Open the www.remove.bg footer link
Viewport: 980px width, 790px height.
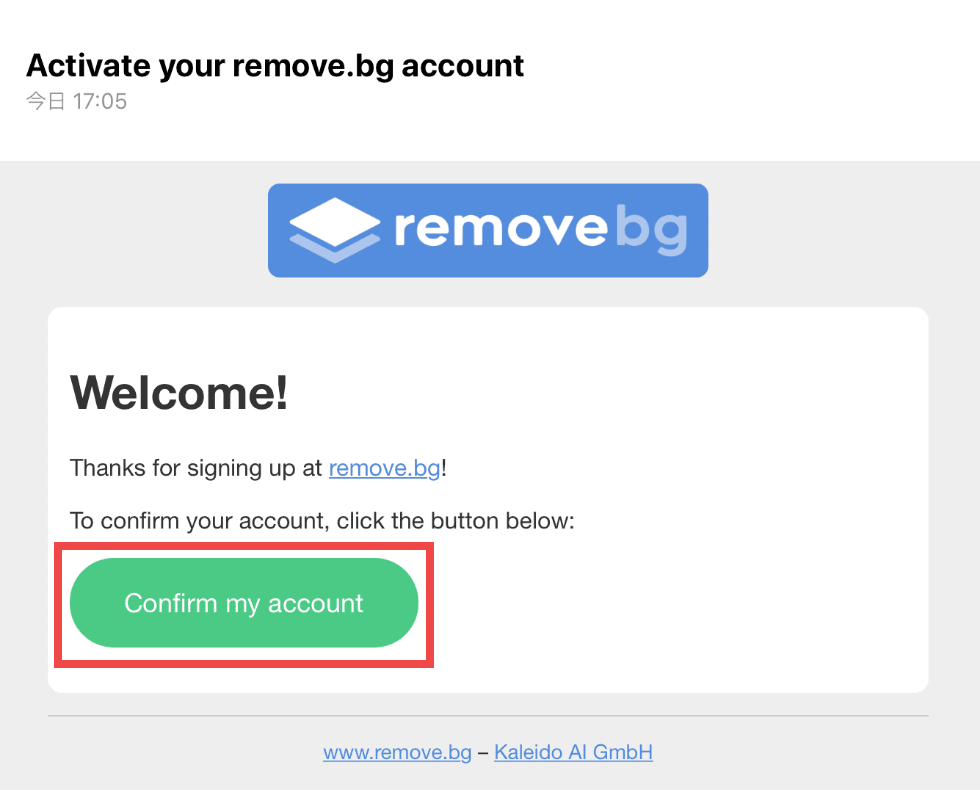397,752
